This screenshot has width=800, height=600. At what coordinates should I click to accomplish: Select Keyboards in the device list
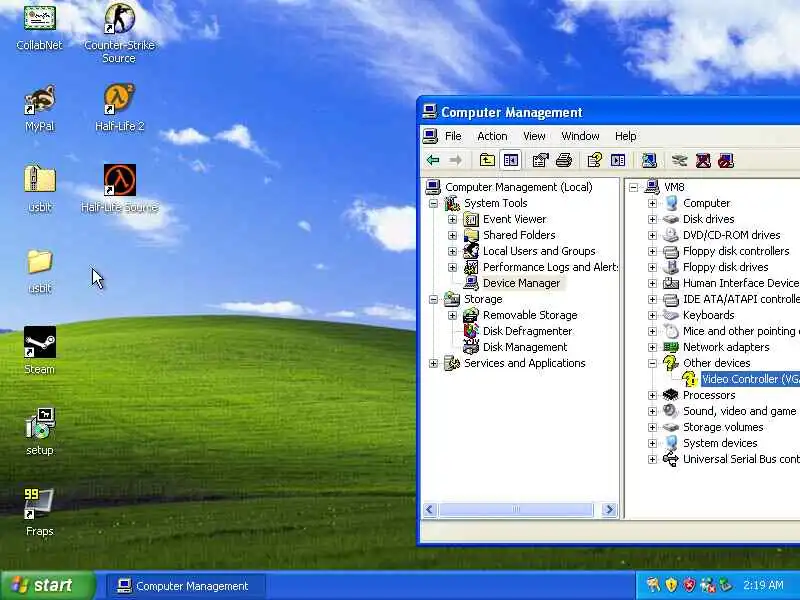tap(709, 315)
